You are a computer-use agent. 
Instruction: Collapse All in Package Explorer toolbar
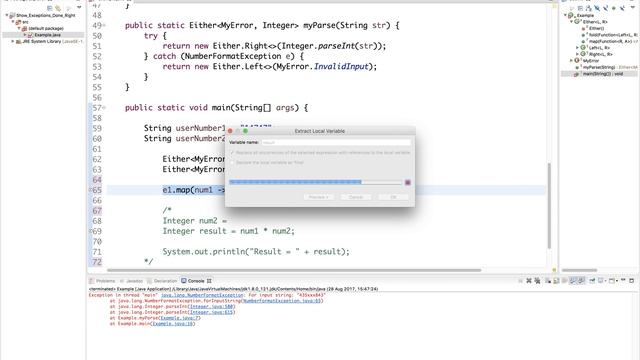tap(50, 8)
